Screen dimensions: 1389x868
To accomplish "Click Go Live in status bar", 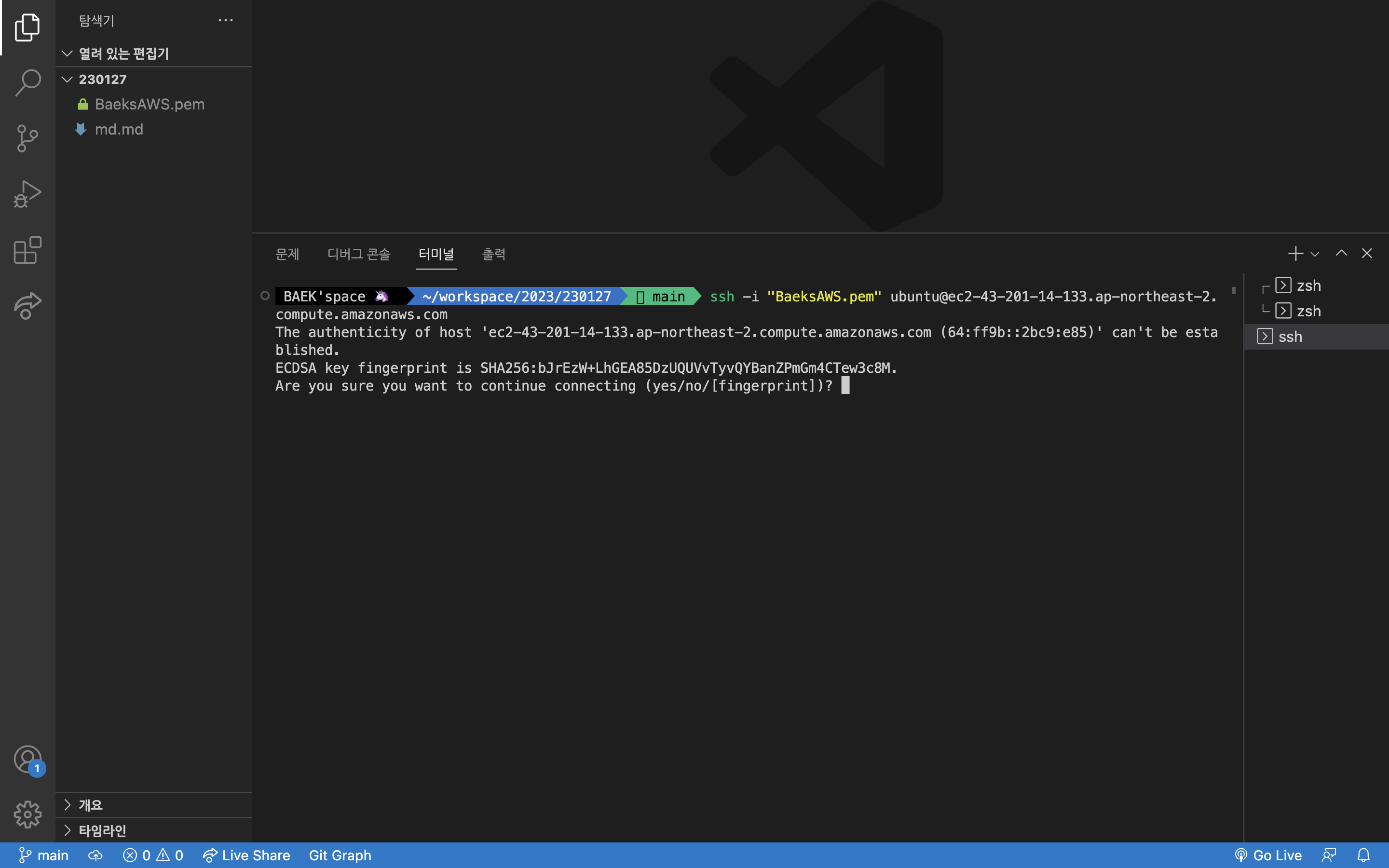I will pos(1268,855).
